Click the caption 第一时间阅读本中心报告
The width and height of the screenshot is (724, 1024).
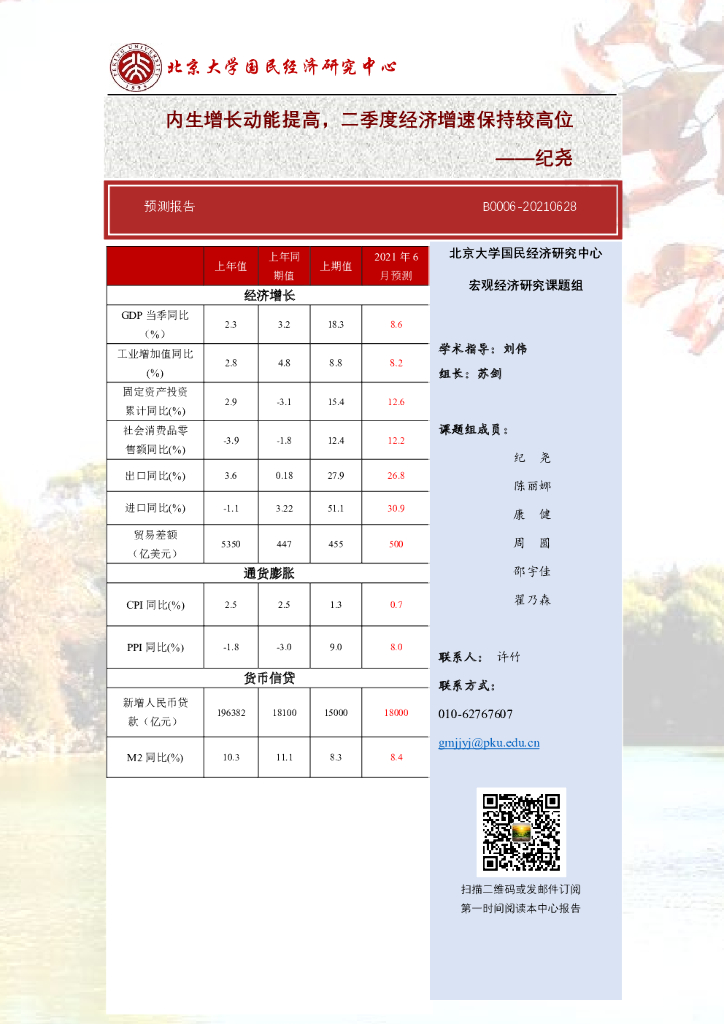coord(521,908)
